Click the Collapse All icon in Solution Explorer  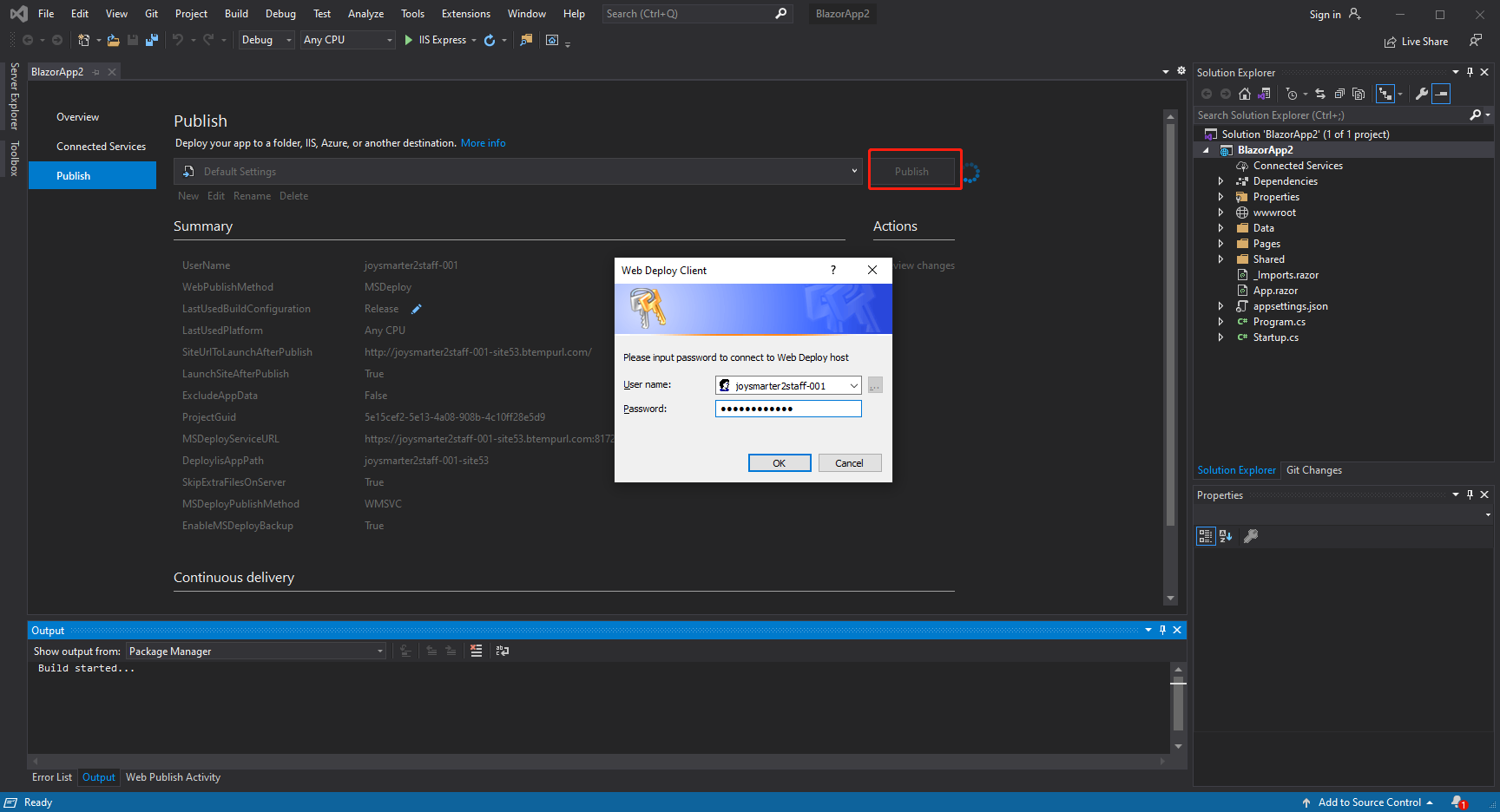tap(1339, 94)
